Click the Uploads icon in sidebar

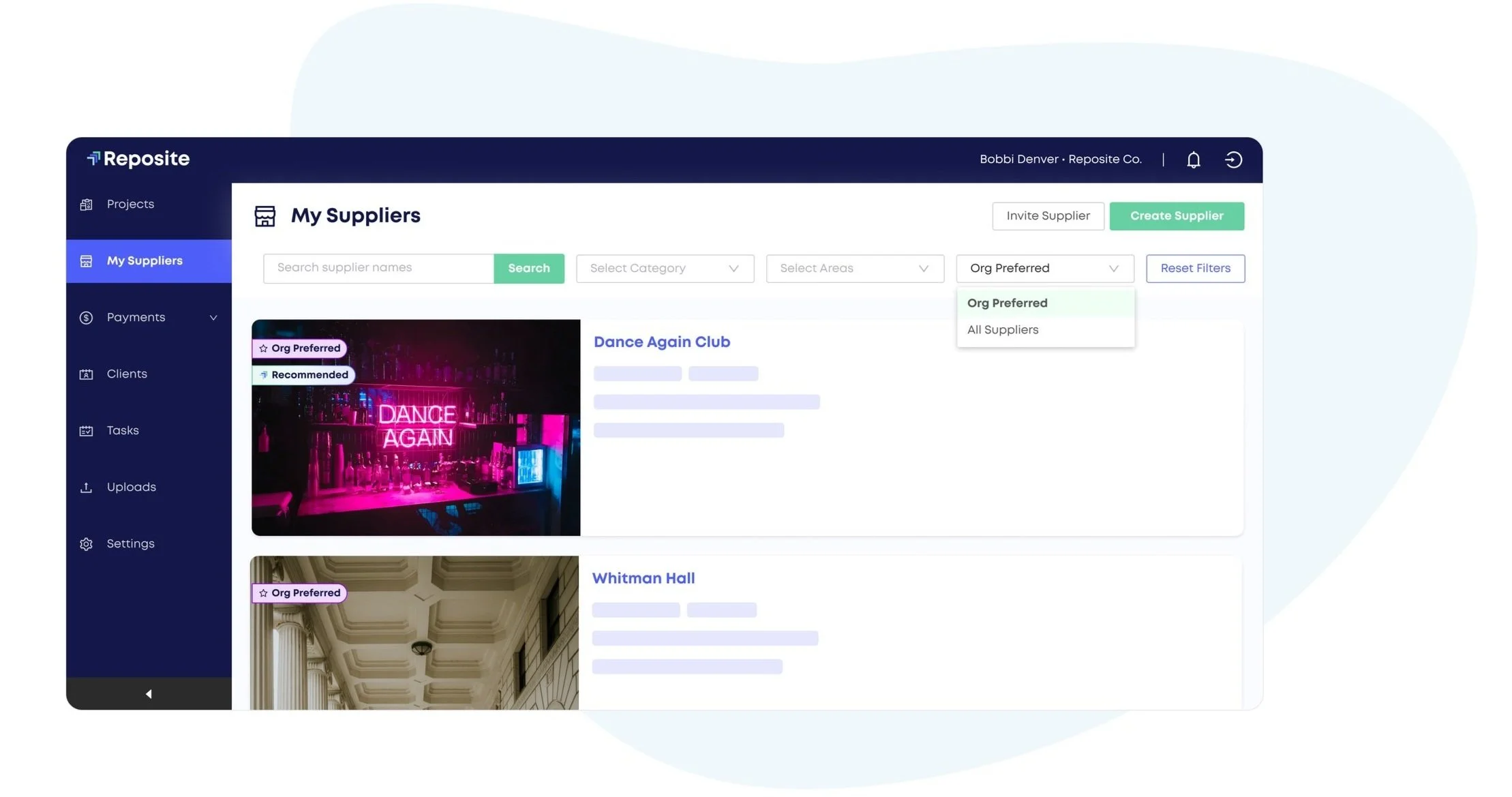click(86, 487)
